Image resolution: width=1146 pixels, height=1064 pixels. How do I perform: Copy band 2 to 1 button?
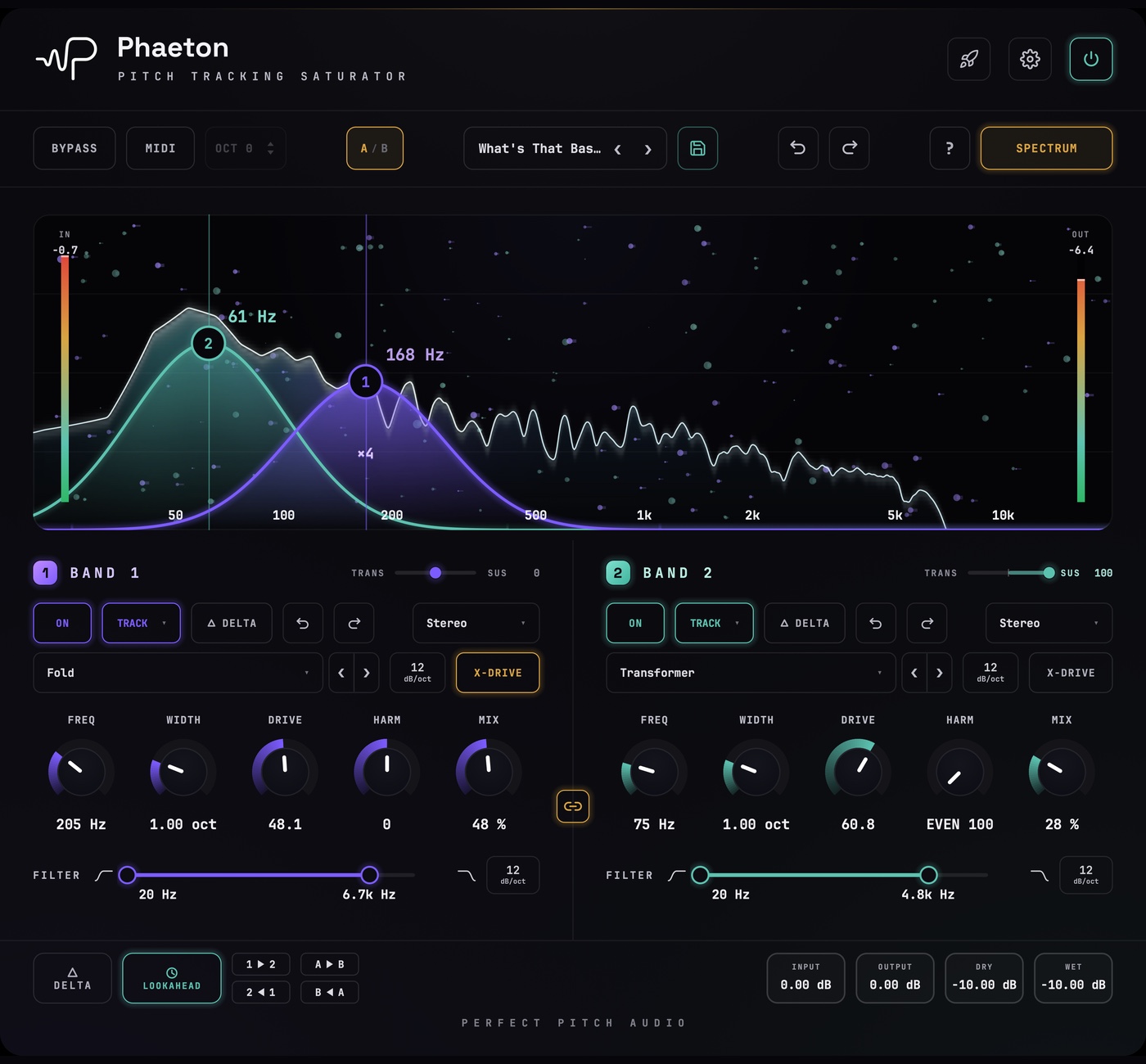(261, 992)
